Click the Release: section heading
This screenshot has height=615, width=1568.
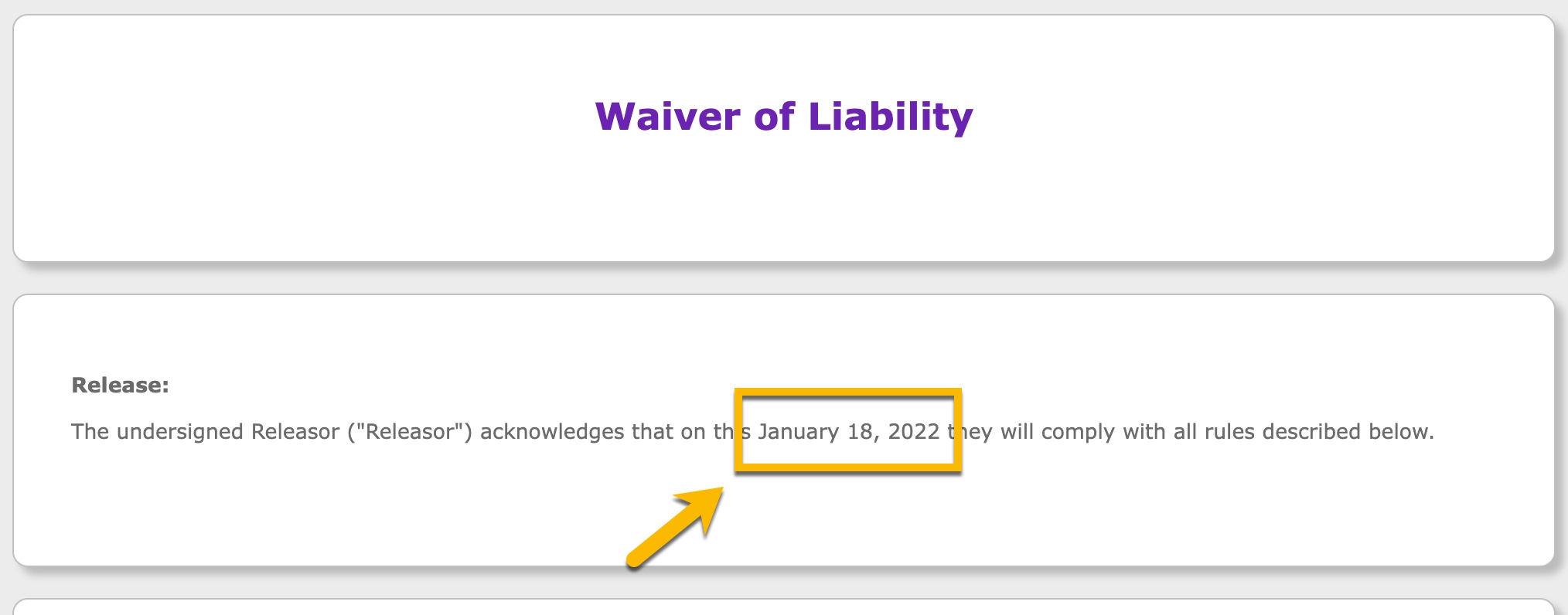[120, 386]
